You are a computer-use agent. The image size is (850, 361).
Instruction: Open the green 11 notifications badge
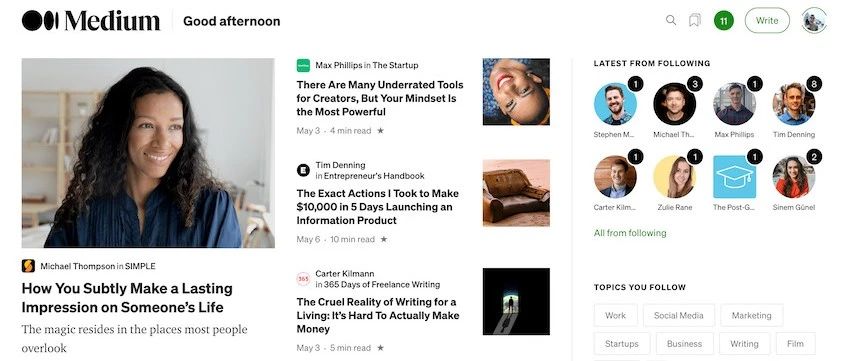[724, 21]
